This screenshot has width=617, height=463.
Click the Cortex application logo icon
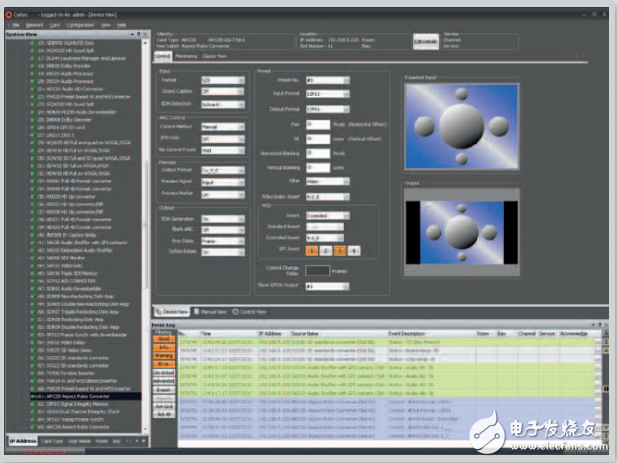(8, 8)
